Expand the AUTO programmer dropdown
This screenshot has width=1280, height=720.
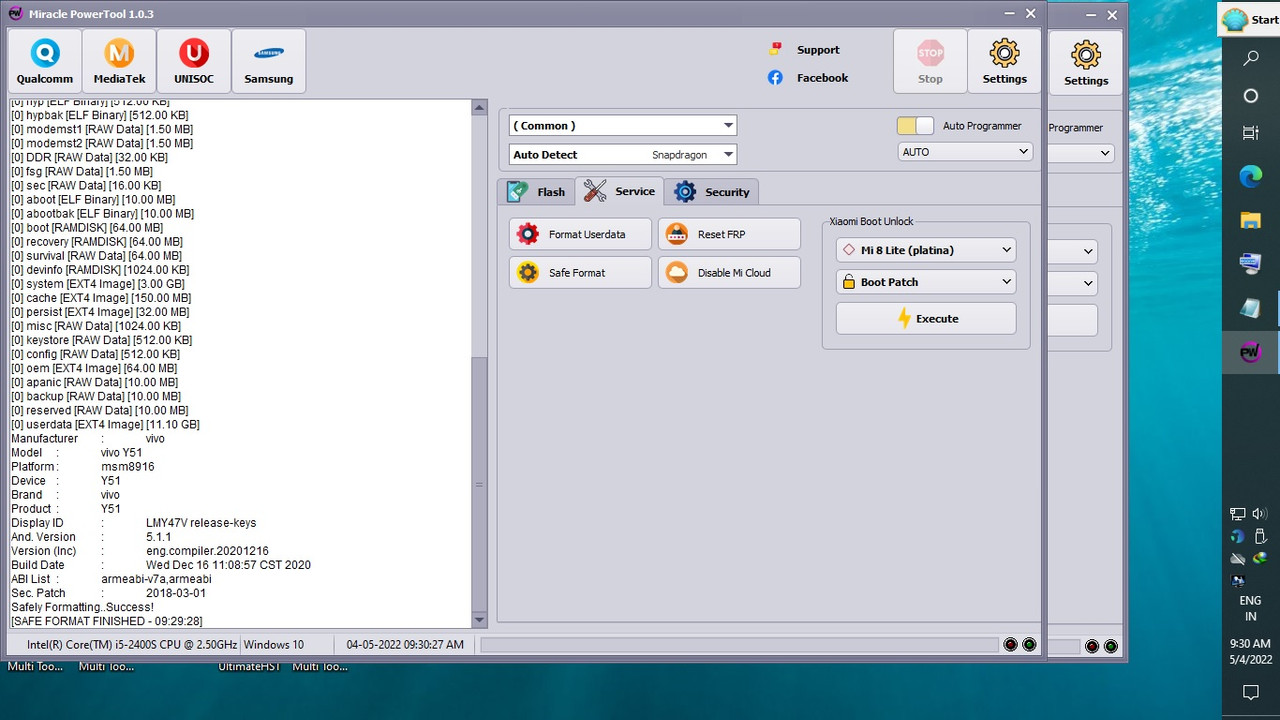coord(965,152)
